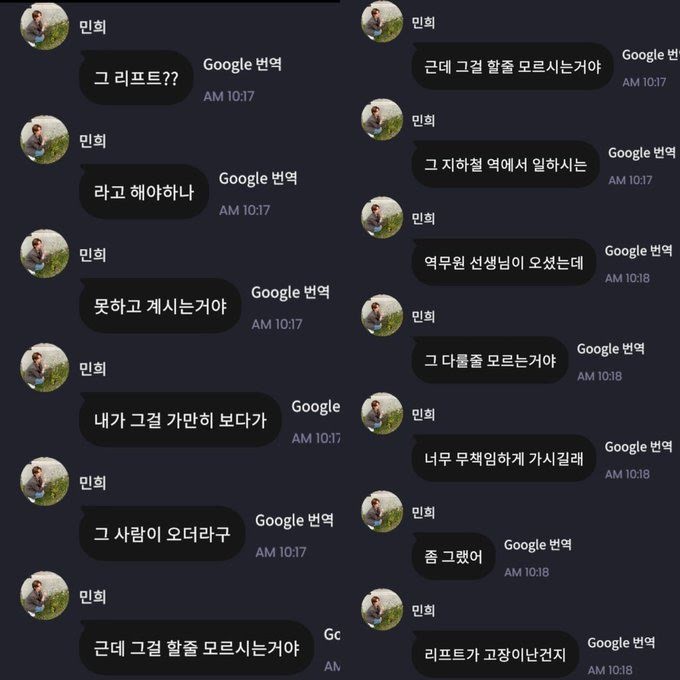
Task: Select the '너무 무책임하게 가시길래' bubble
Action: 503,458
